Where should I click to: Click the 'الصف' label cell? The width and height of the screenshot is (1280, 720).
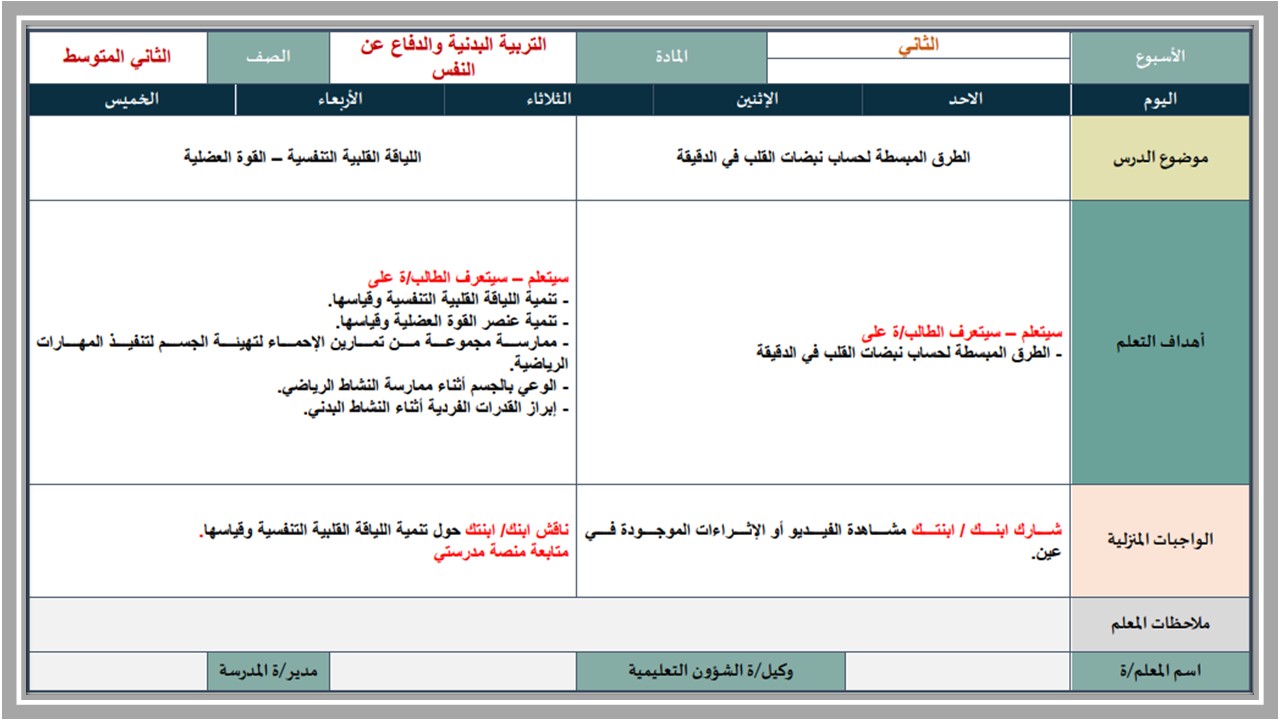[x=269, y=58]
